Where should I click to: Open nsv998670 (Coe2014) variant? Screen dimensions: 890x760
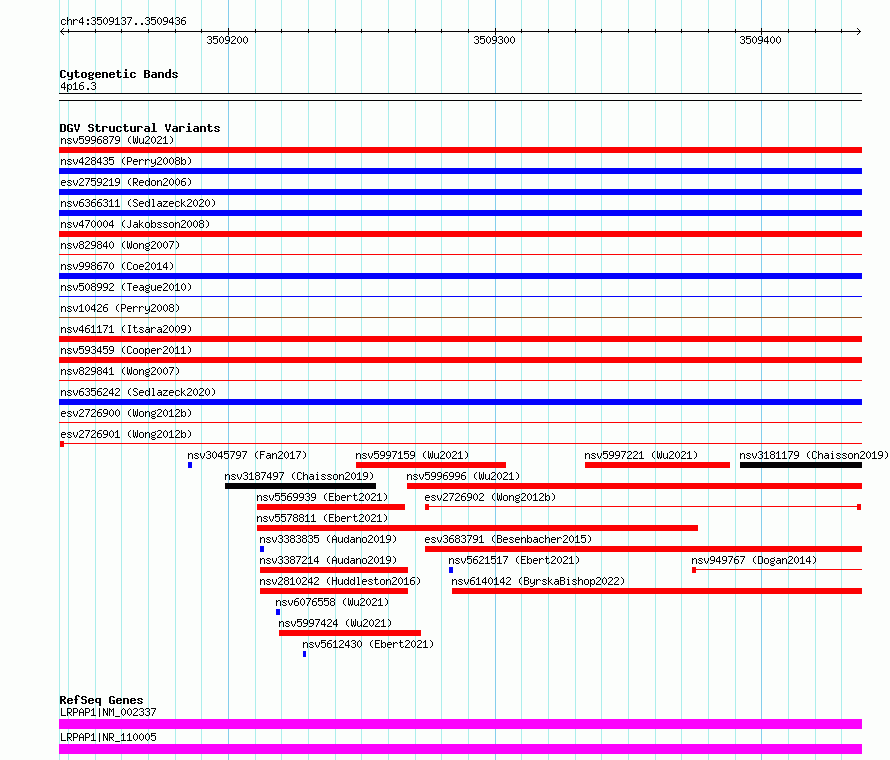117,266
